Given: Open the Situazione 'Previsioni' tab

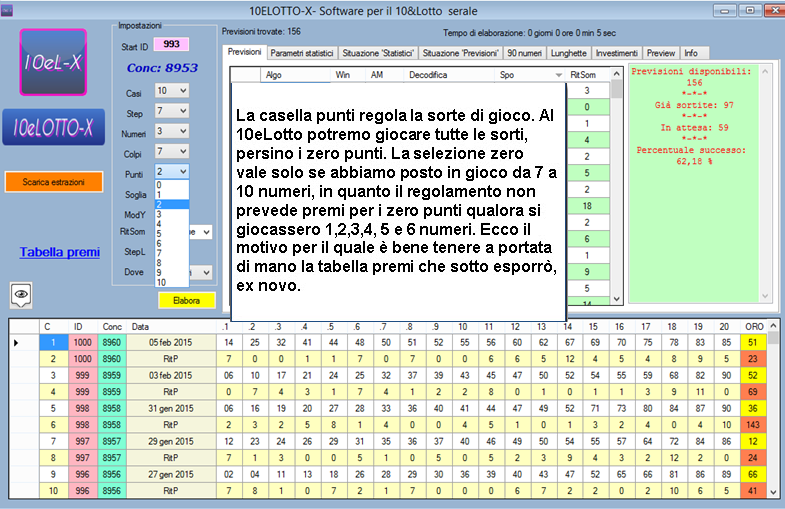Looking at the screenshot, I should [x=461, y=53].
